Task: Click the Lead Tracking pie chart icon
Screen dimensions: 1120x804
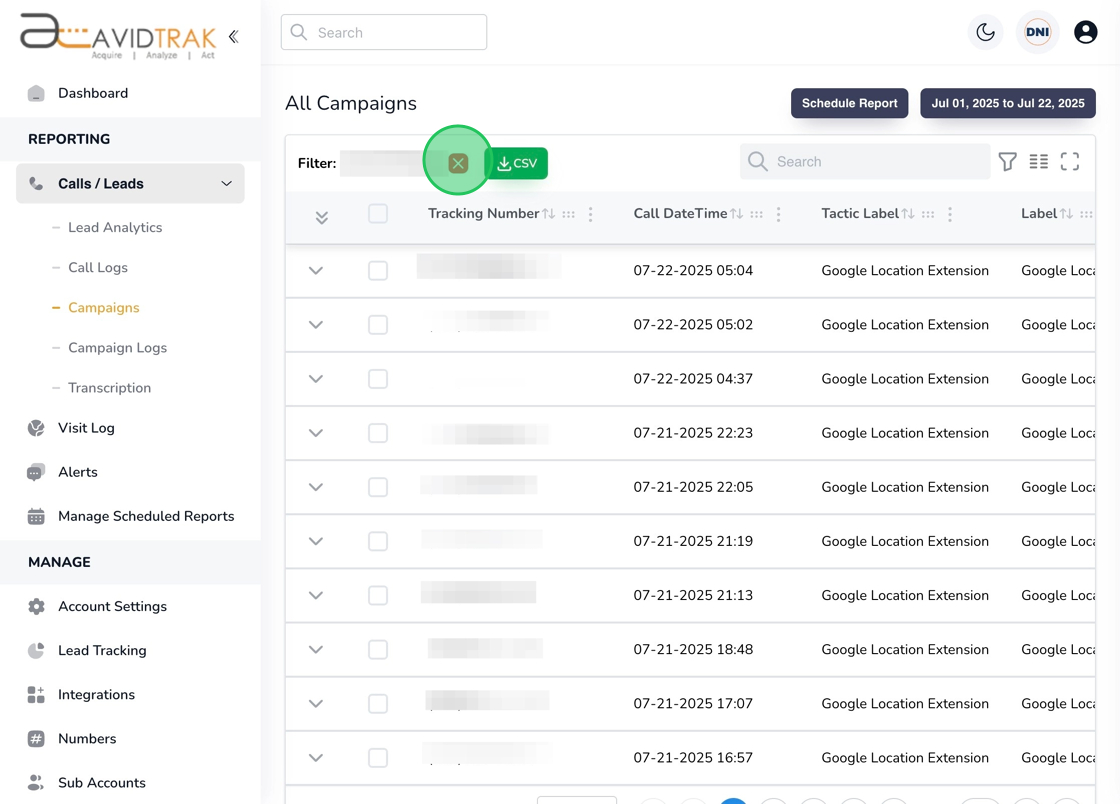Action: pos(36,651)
